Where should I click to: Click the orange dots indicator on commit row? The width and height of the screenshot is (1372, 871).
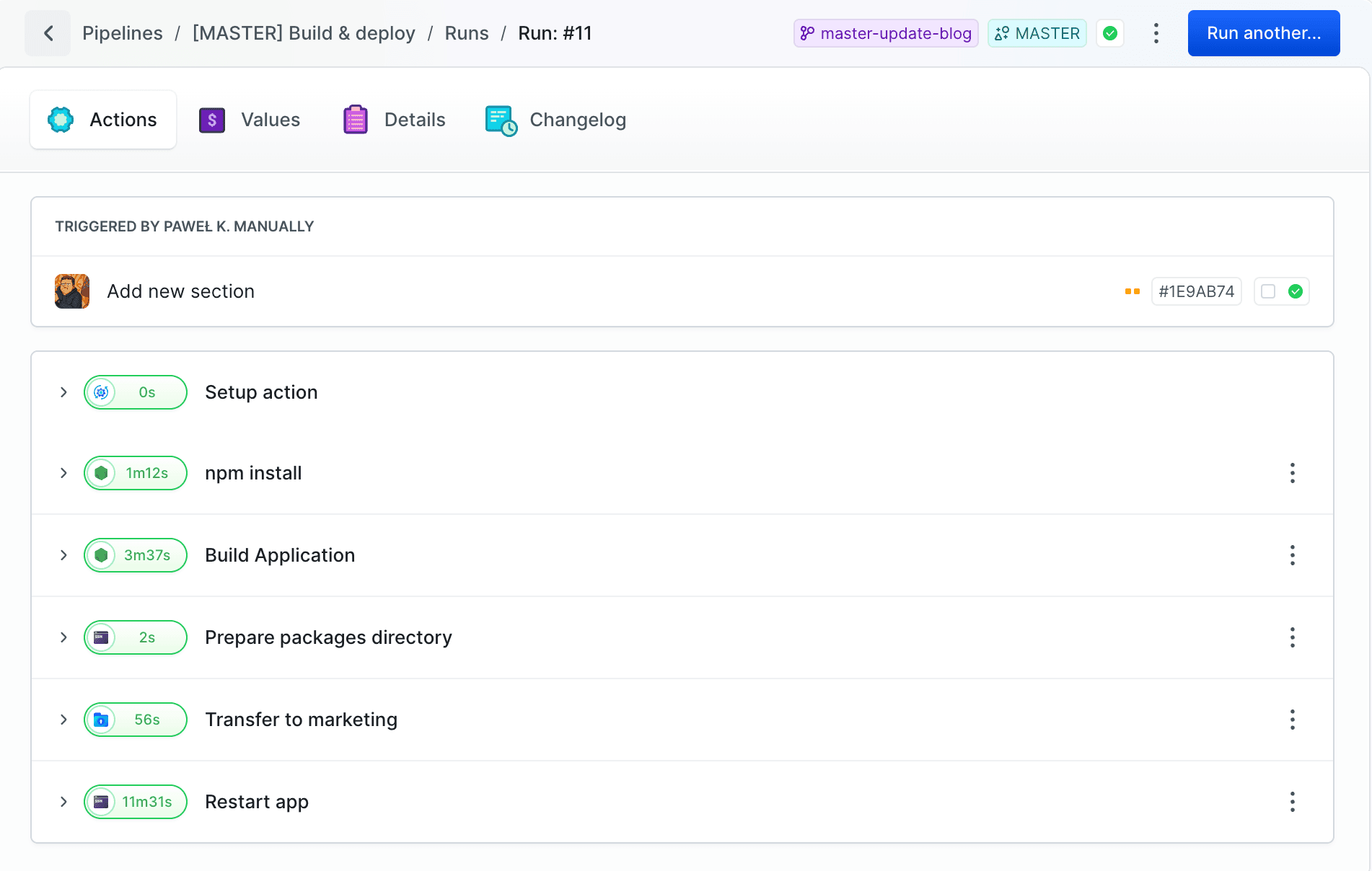tap(1132, 291)
